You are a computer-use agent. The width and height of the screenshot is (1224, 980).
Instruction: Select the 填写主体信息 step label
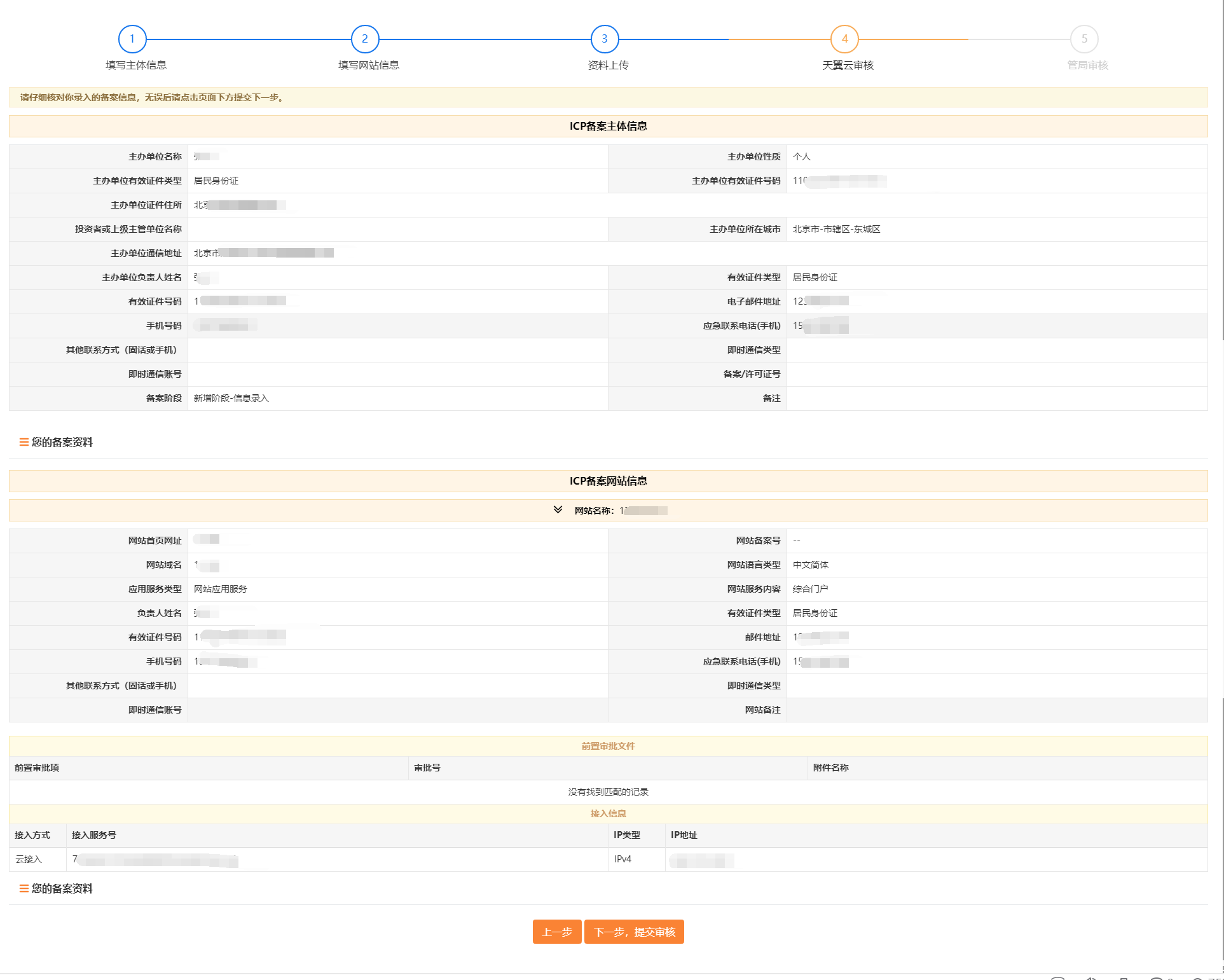pyautogui.click(x=136, y=65)
